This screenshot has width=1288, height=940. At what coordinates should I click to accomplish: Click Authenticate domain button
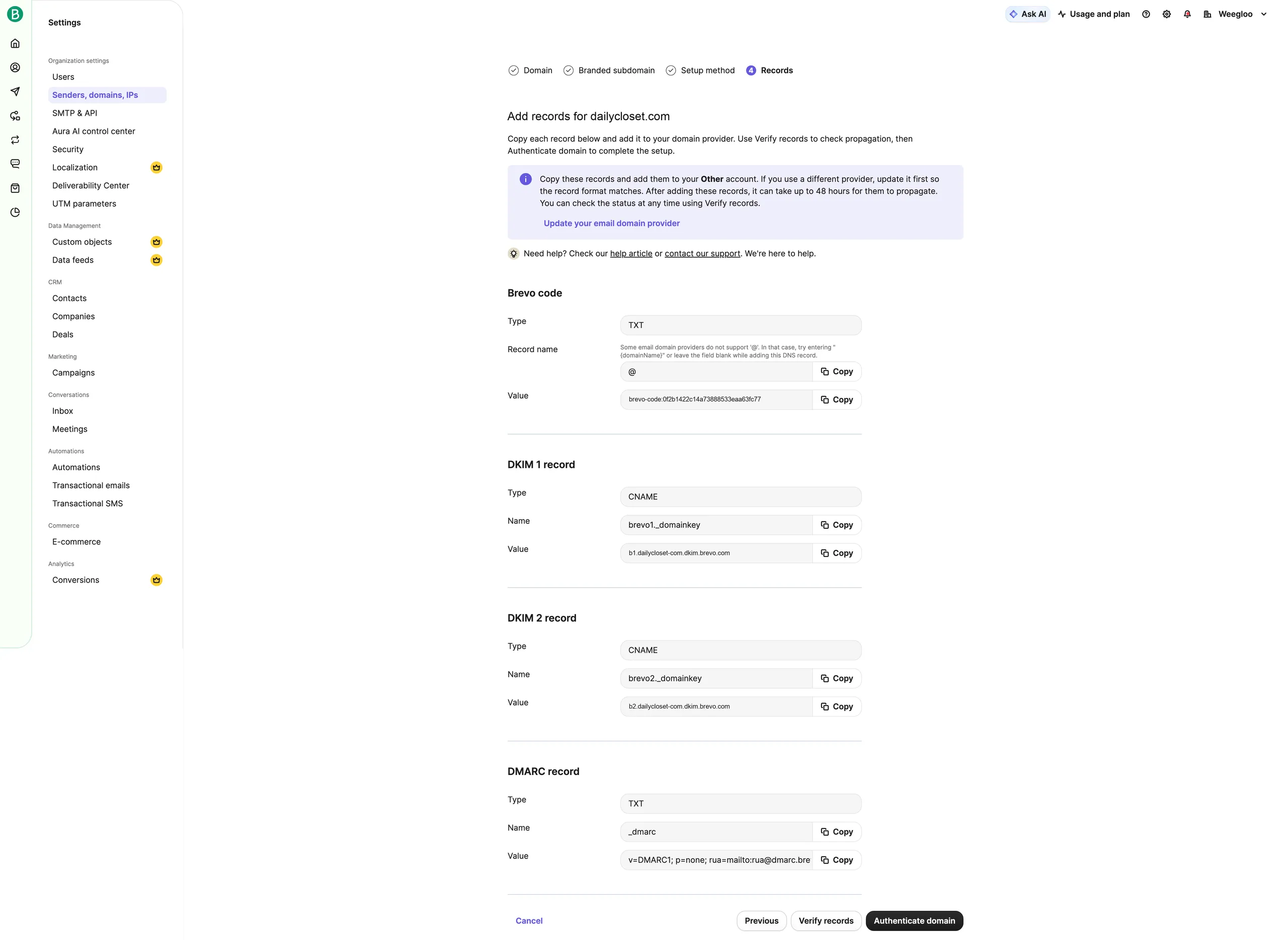914,921
